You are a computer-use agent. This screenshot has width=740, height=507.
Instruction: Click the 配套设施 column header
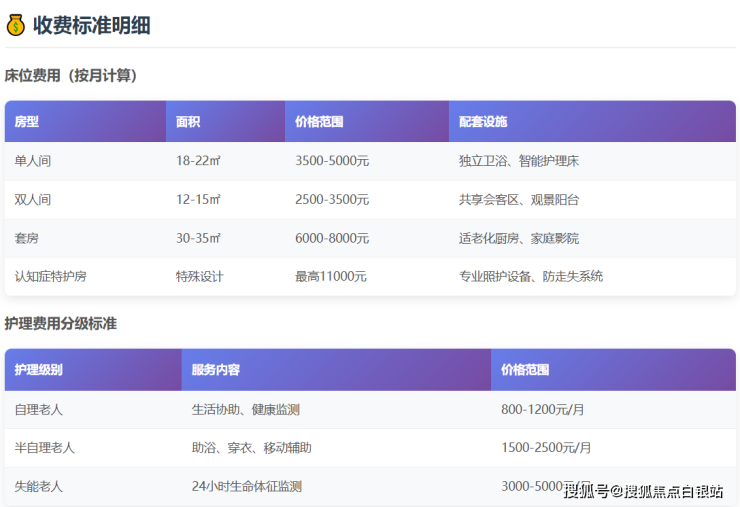[x=483, y=122]
